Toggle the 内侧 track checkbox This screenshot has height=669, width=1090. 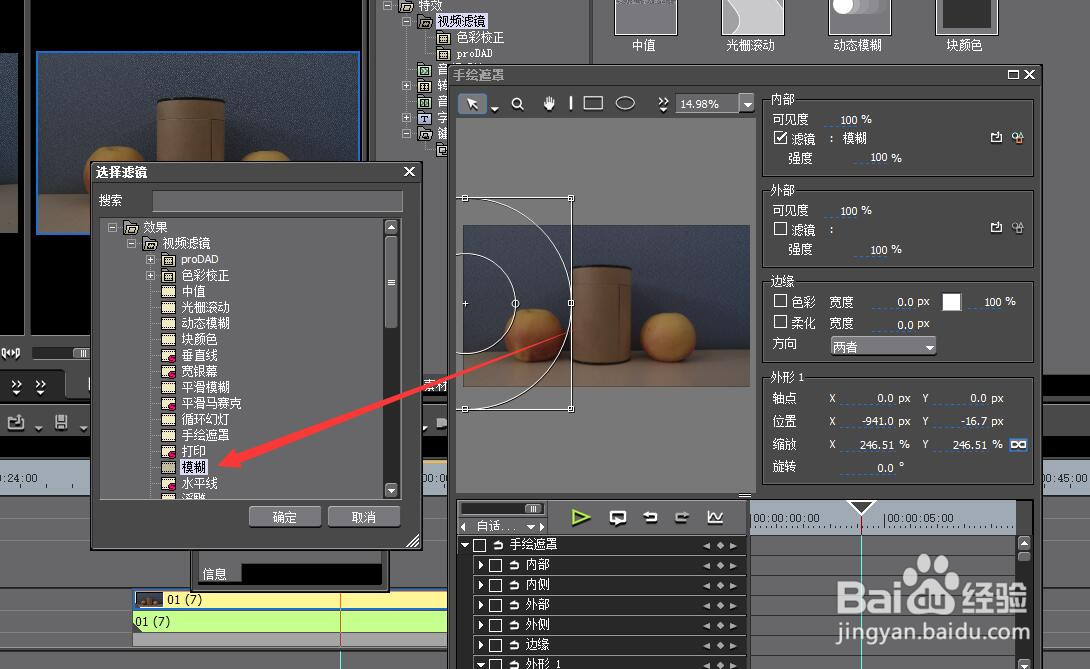coord(496,586)
